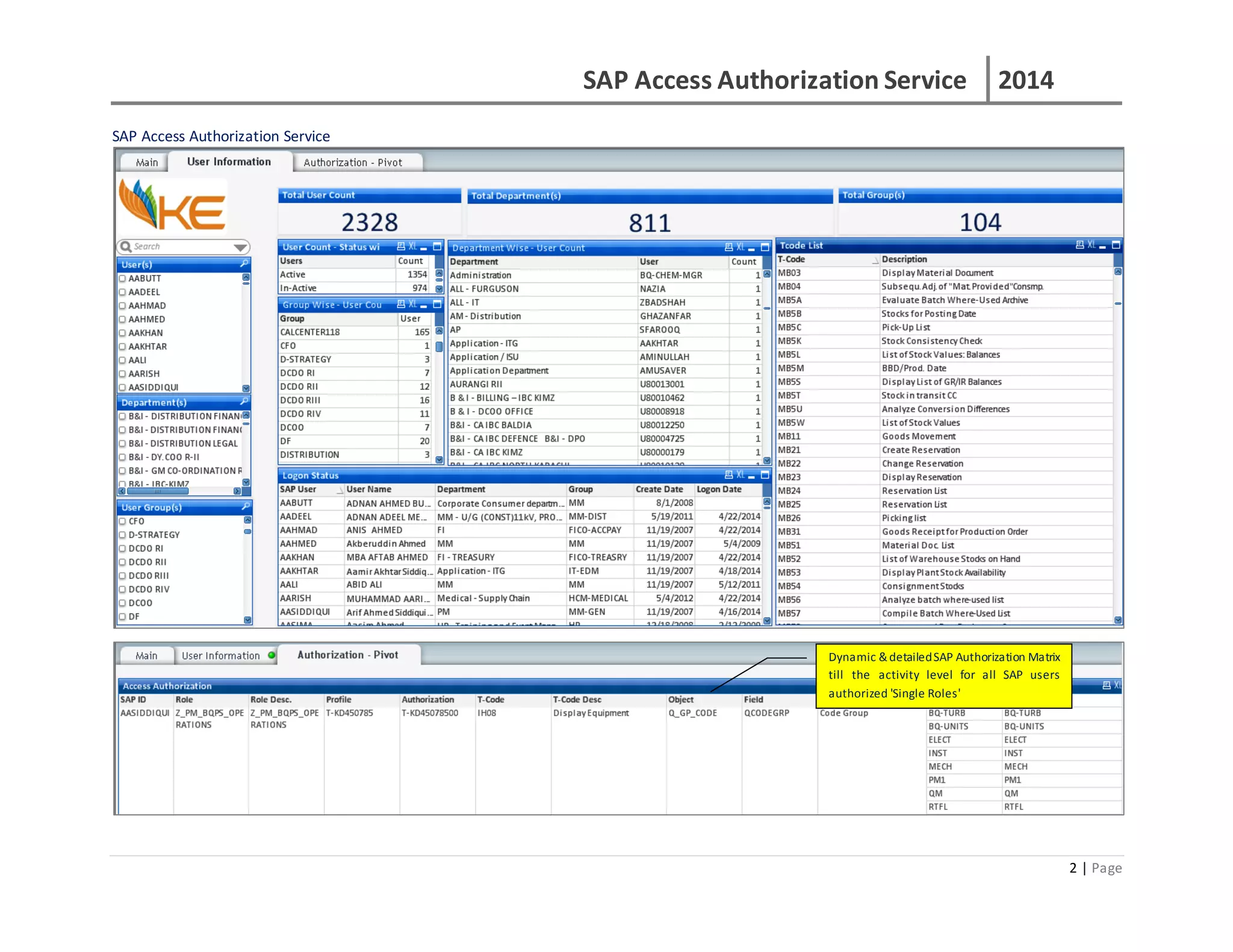Click the MB03 T-Code entry
The image size is (1233, 952).
[789, 273]
